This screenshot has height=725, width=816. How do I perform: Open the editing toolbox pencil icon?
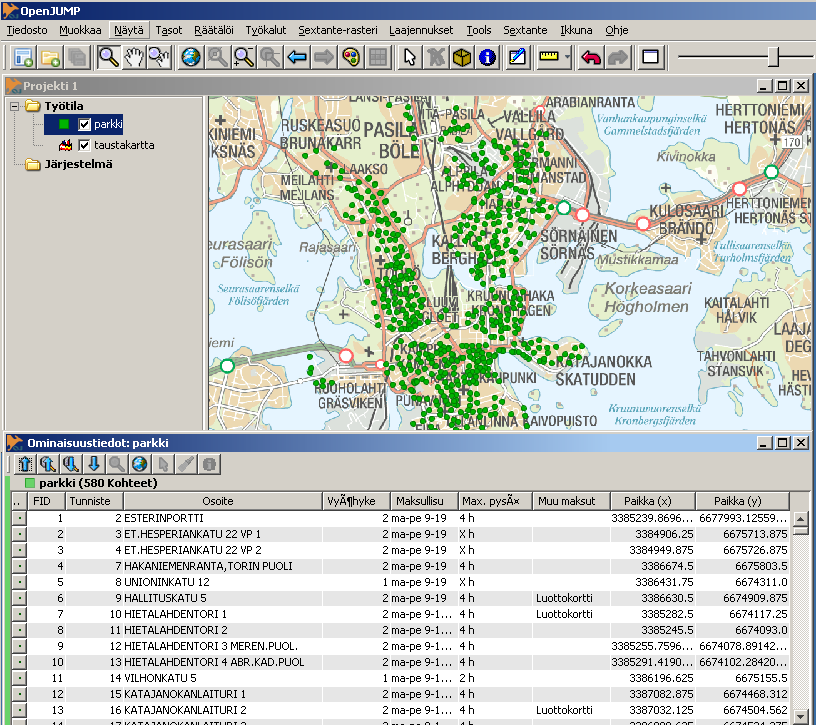point(517,57)
